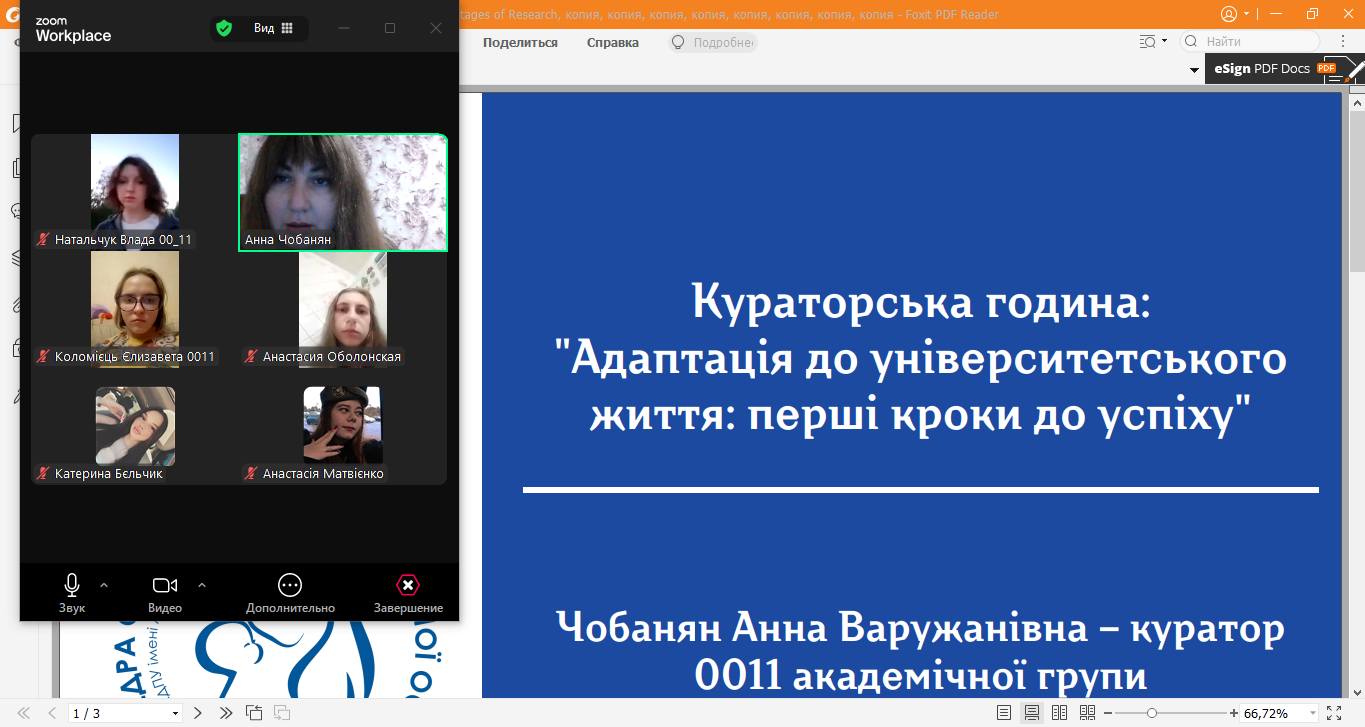1365x727 pixels.
Task: Jump to last page double-arrow
Action: (x=226, y=713)
